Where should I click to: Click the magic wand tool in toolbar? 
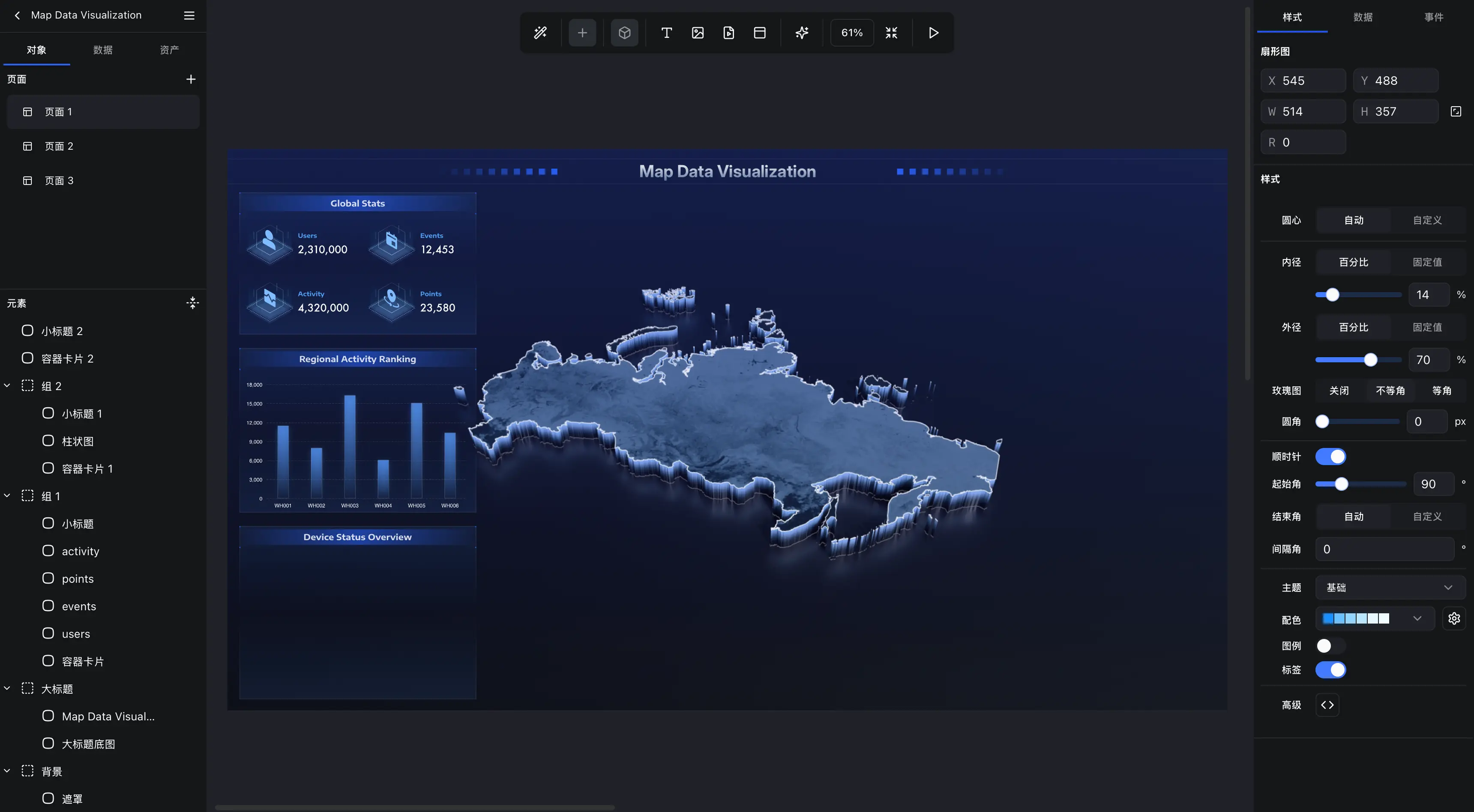(540, 33)
